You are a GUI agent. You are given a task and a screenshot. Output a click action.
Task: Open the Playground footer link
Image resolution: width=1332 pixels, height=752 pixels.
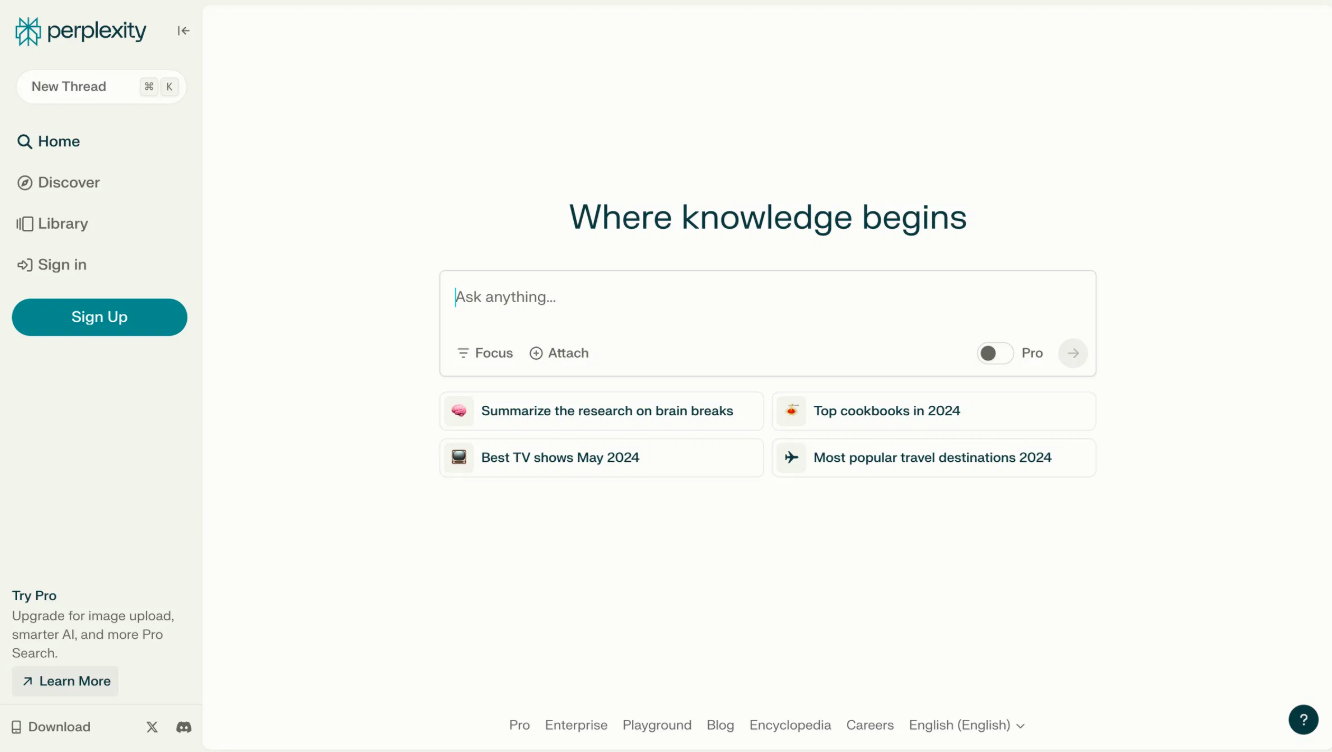(657, 725)
